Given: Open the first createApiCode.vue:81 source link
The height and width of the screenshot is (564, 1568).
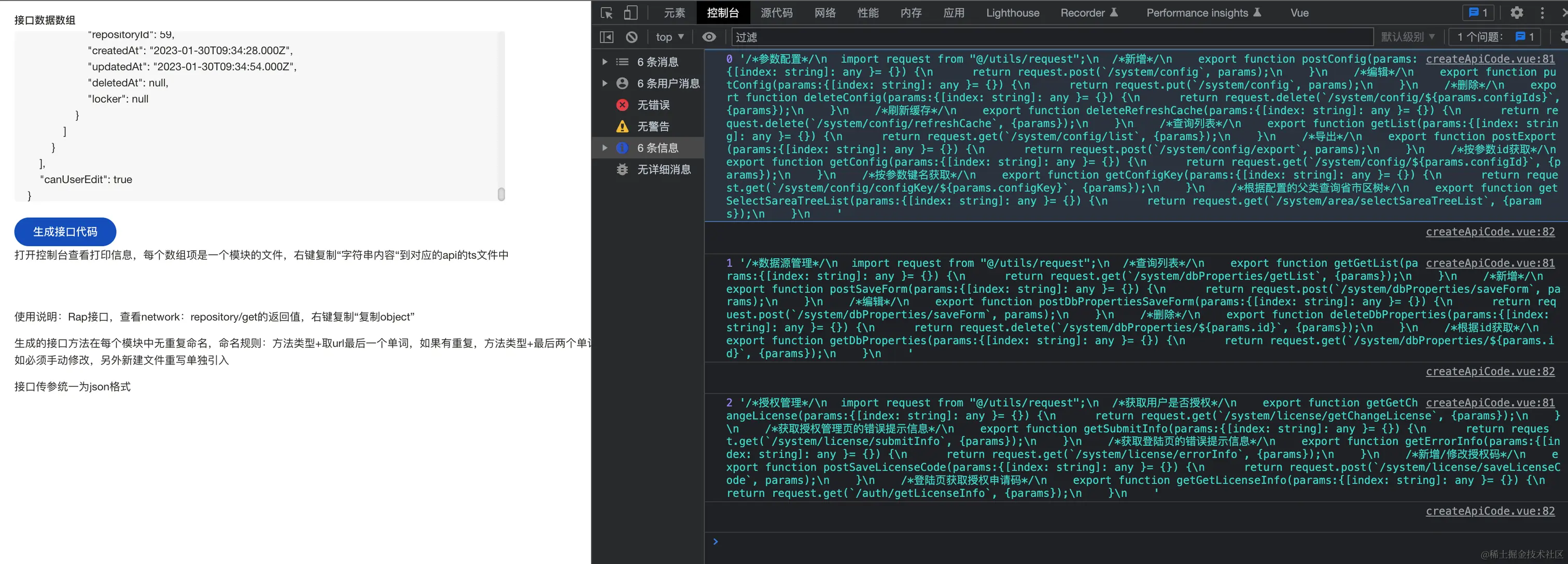Looking at the screenshot, I should 1490,59.
